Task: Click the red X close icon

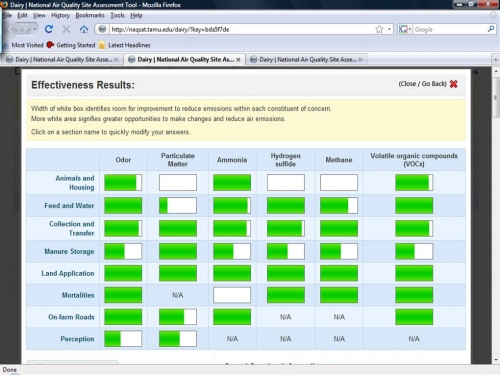Action: (x=454, y=84)
